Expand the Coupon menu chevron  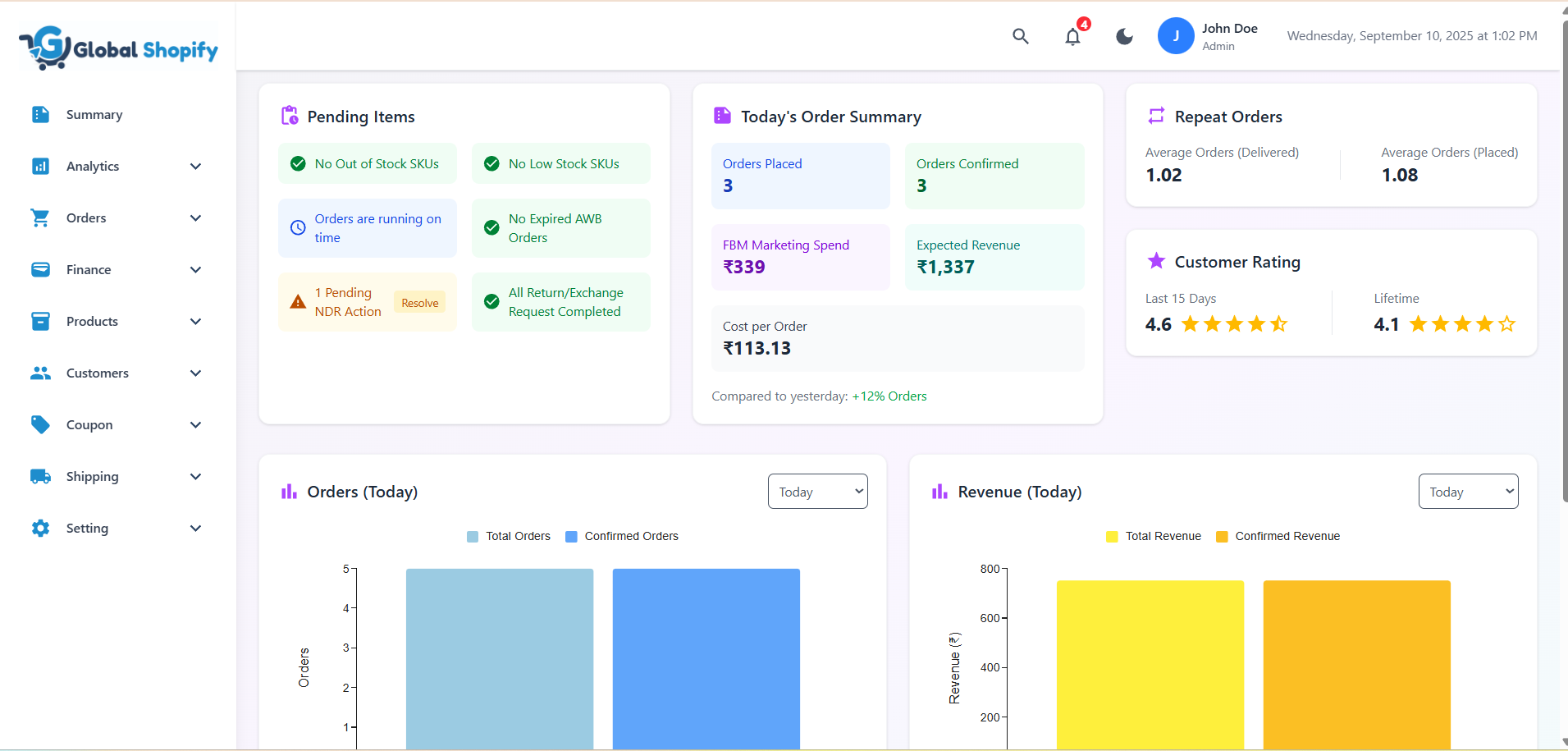click(195, 424)
